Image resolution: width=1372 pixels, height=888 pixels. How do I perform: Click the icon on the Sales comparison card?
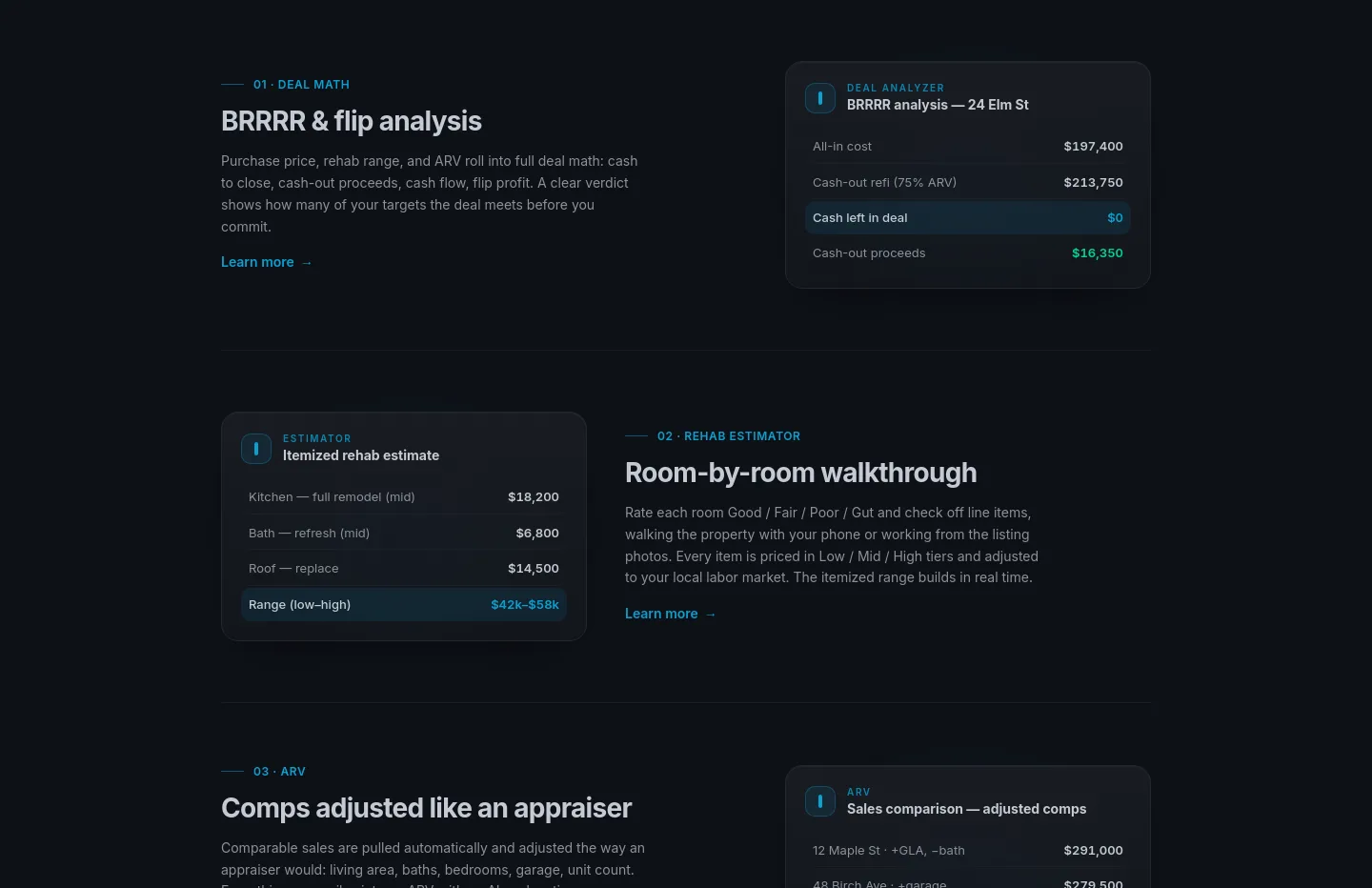pos(820,801)
